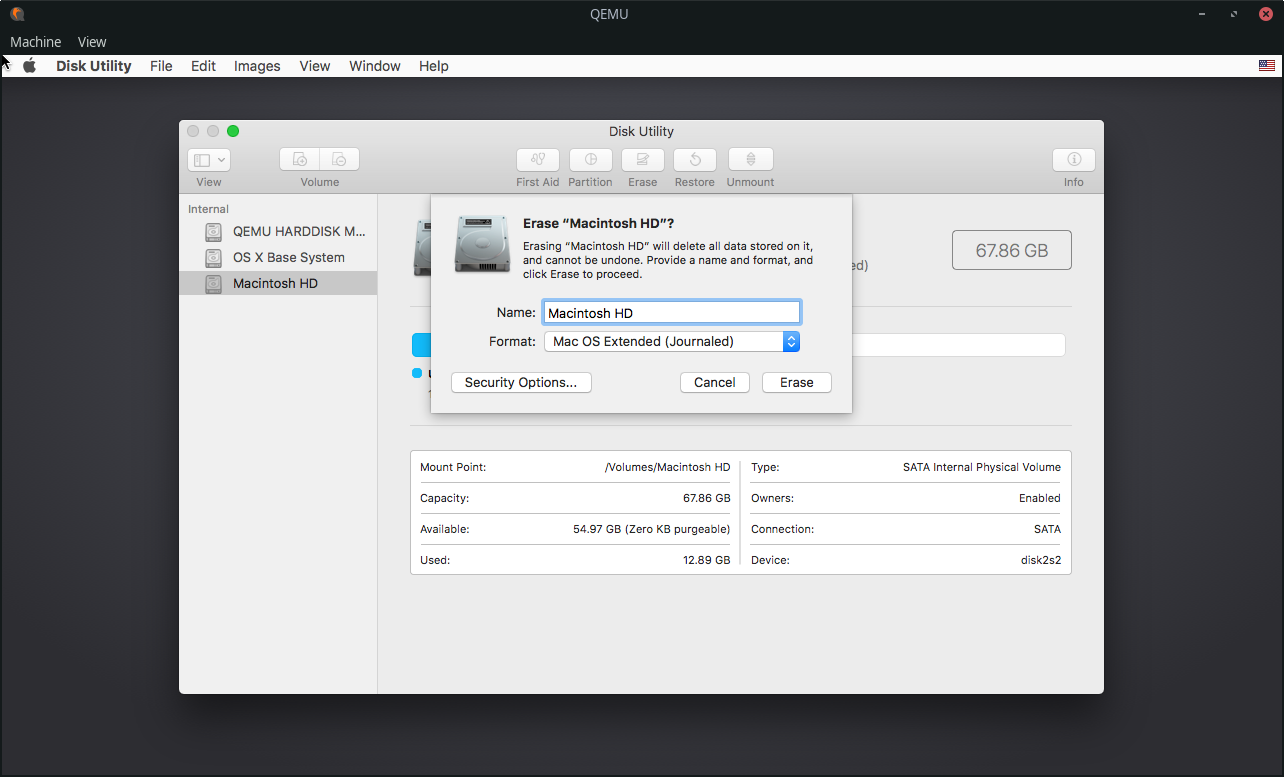
Task: Click the Used value 12.89 GB
Action: 706,560
